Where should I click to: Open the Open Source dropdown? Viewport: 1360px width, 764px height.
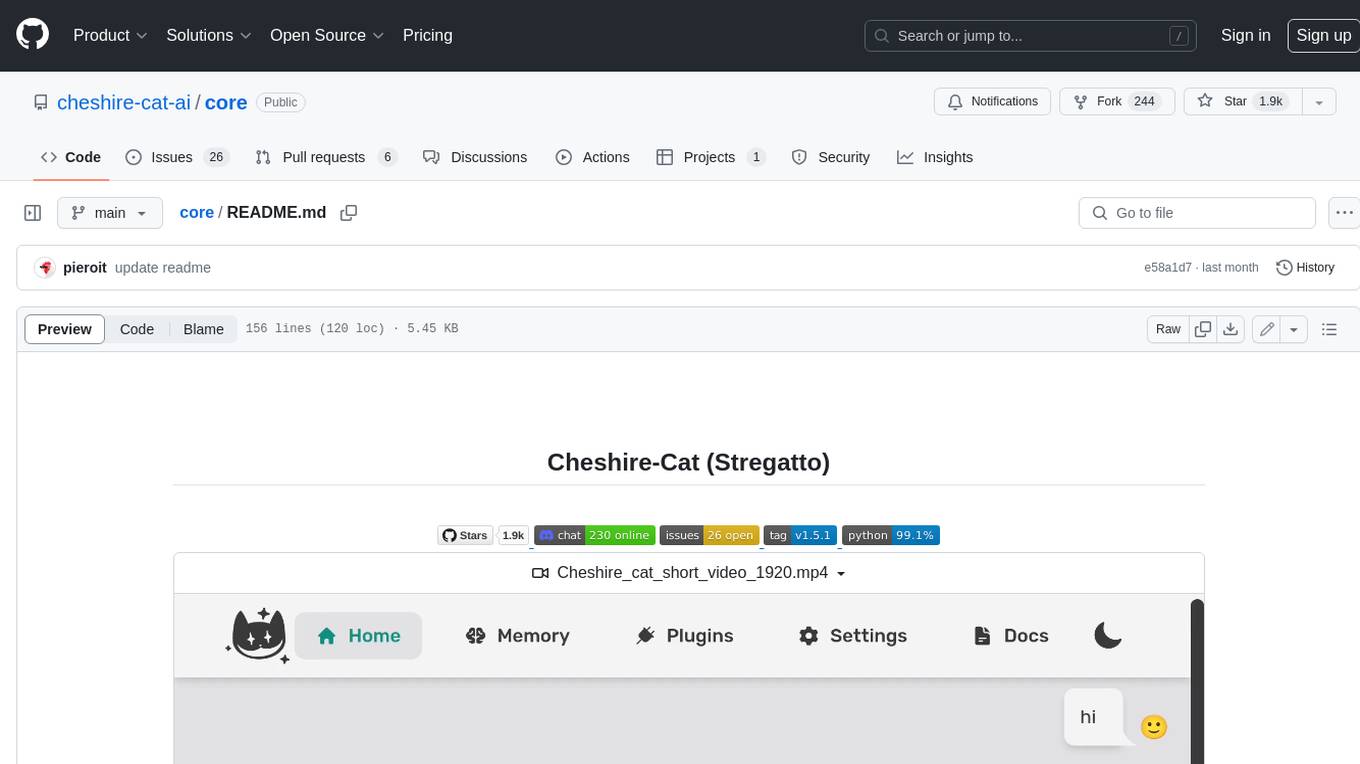coord(327,35)
